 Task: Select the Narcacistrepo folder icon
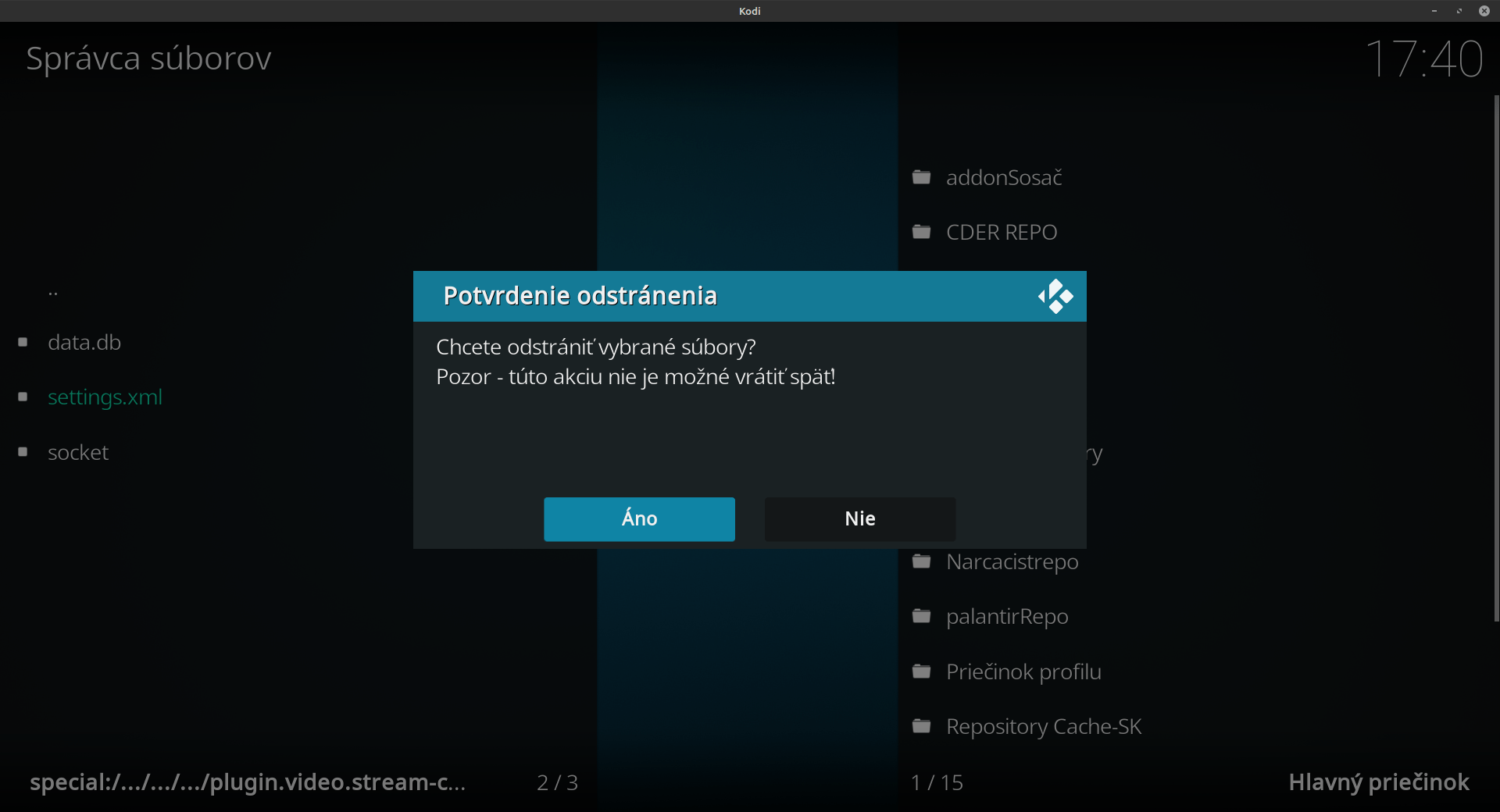click(922, 561)
